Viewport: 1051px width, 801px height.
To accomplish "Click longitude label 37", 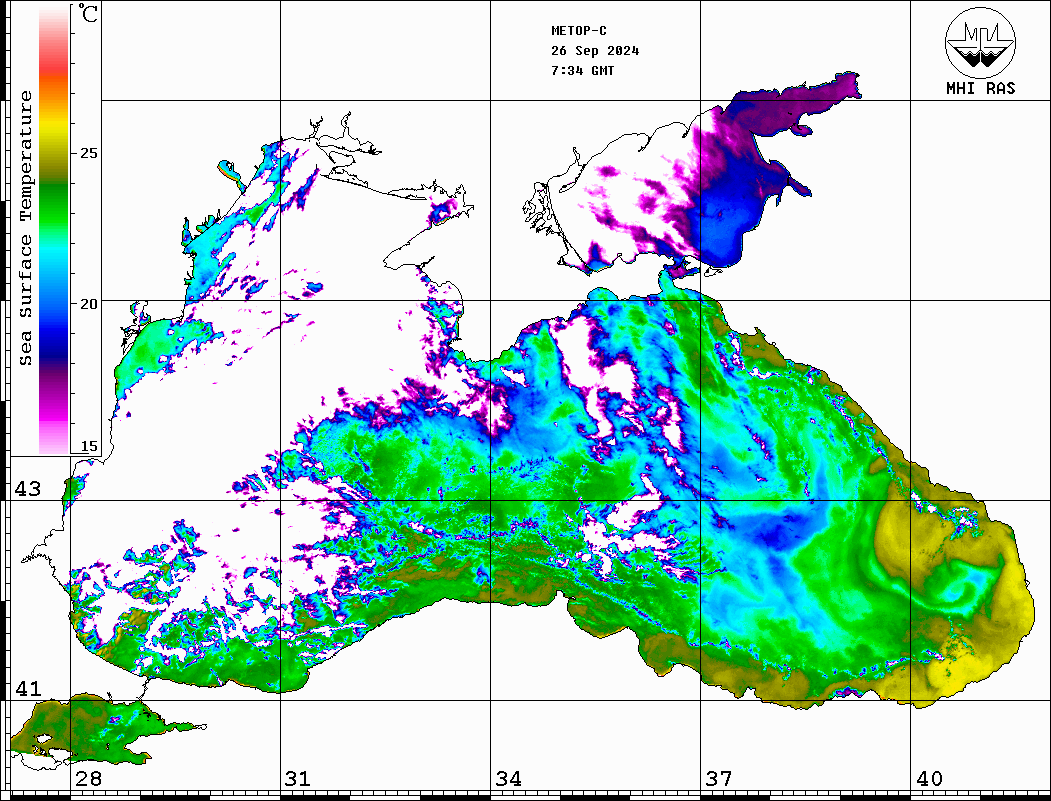I will 719,779.
